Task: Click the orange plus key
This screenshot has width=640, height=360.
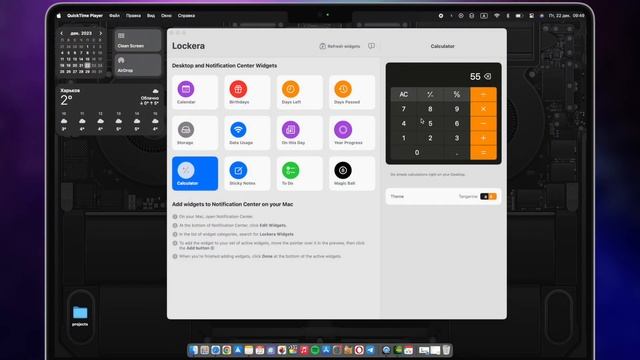Action: 483,138
